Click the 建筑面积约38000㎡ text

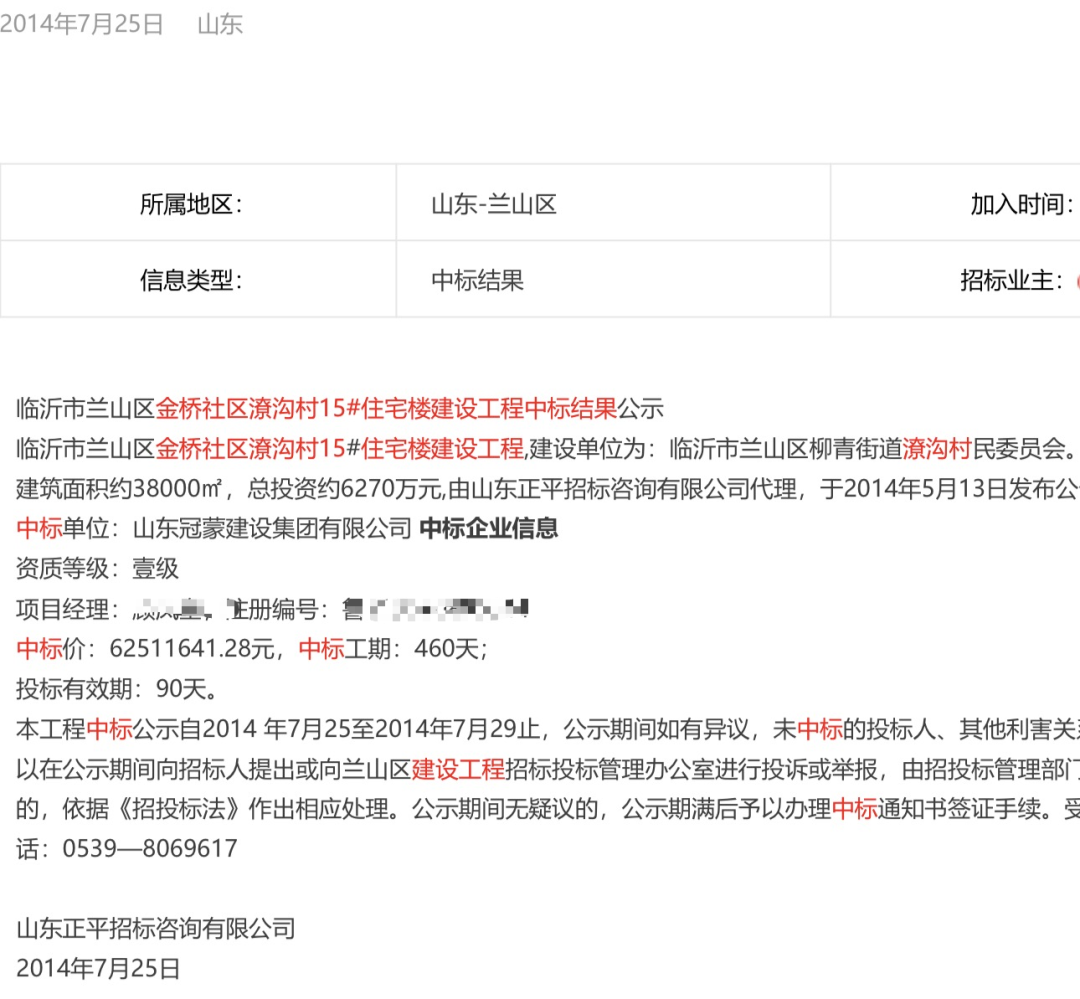tap(118, 488)
